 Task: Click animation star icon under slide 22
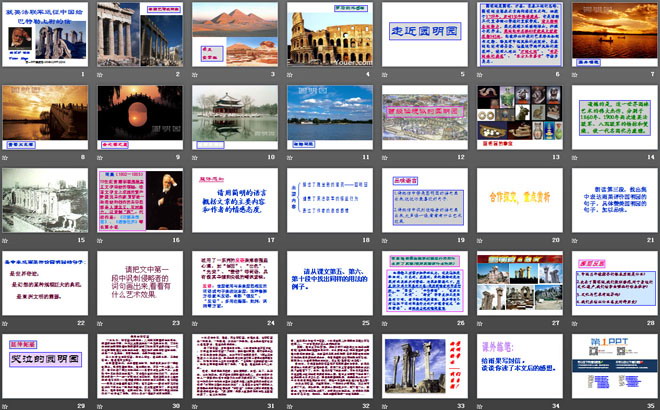[5, 323]
